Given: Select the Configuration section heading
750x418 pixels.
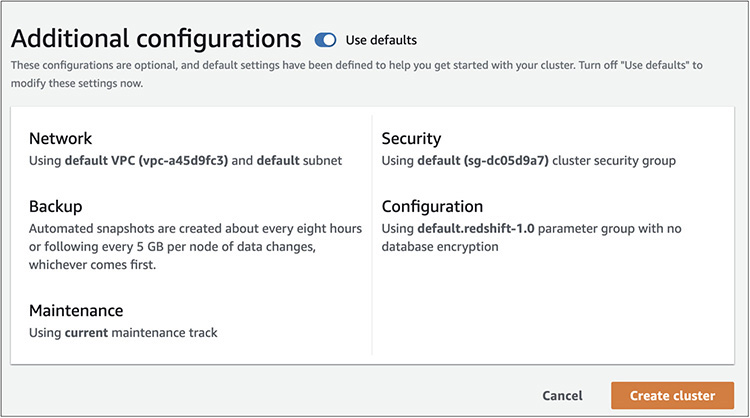Looking at the screenshot, I should click(432, 206).
